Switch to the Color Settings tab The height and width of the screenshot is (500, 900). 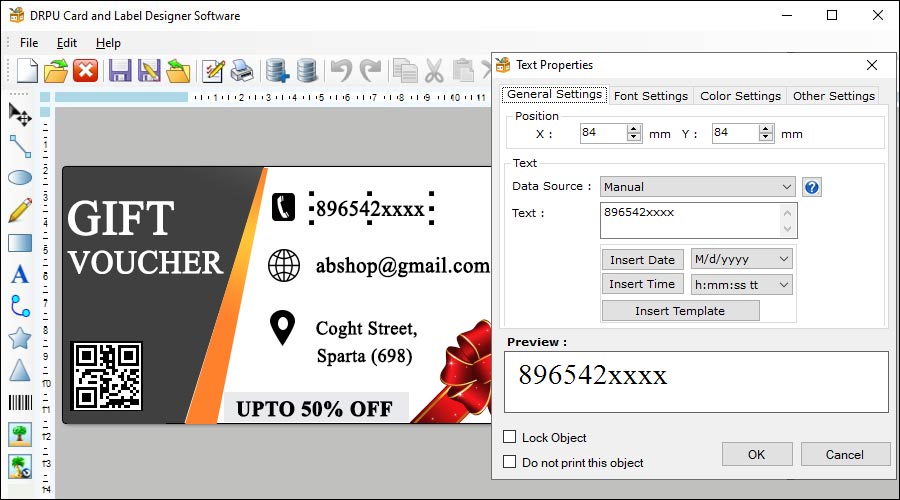tap(740, 96)
